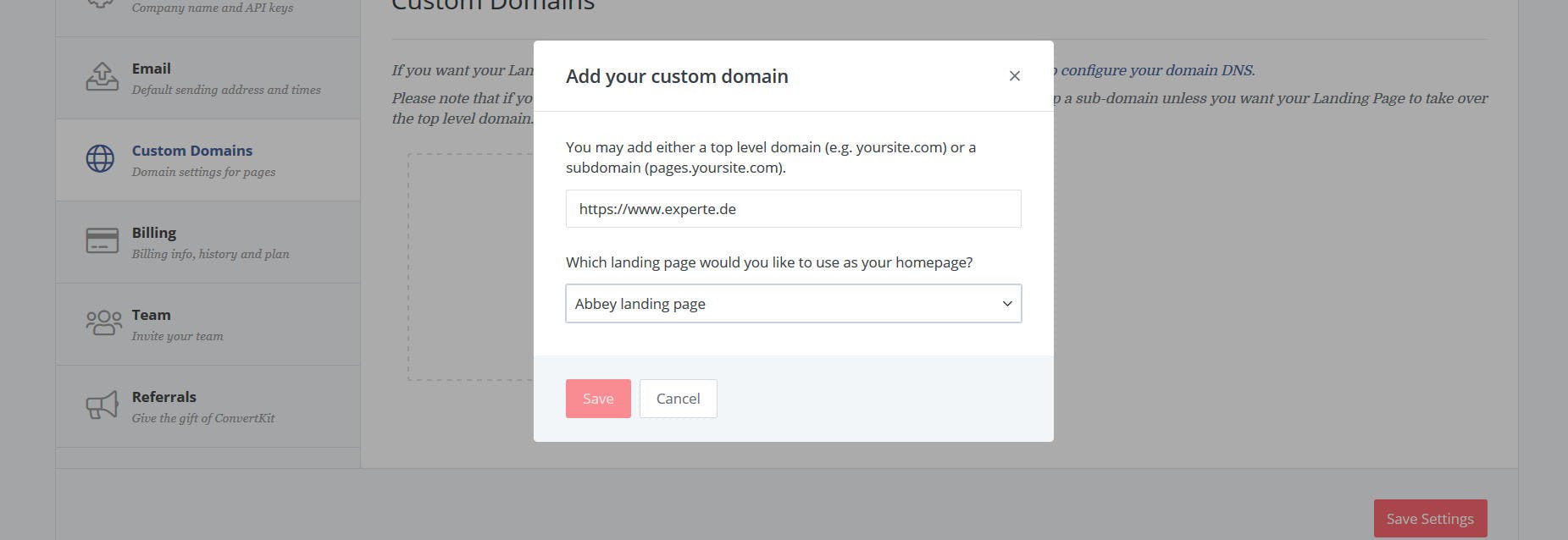Click the company settings gear icon at top
This screenshot has width=1568, height=540.
click(100, 4)
